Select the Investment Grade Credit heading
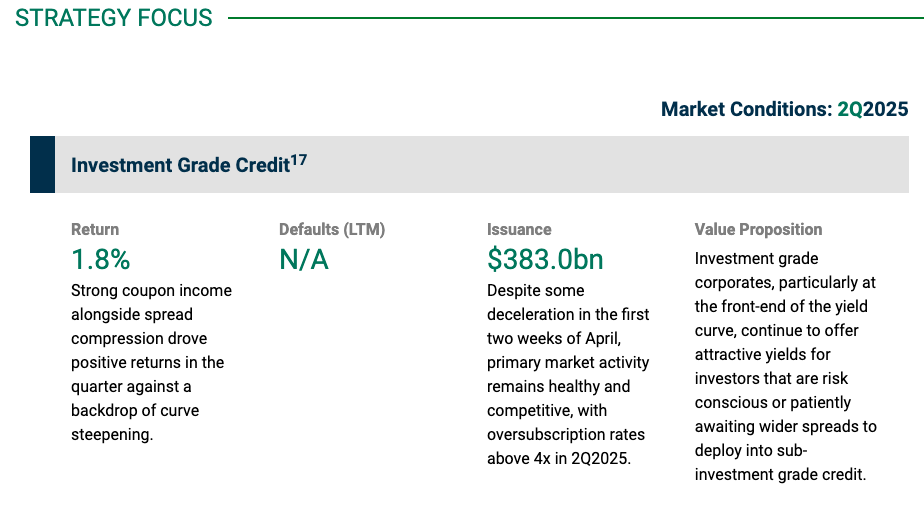Viewport: 924px width, 523px height. [x=180, y=165]
